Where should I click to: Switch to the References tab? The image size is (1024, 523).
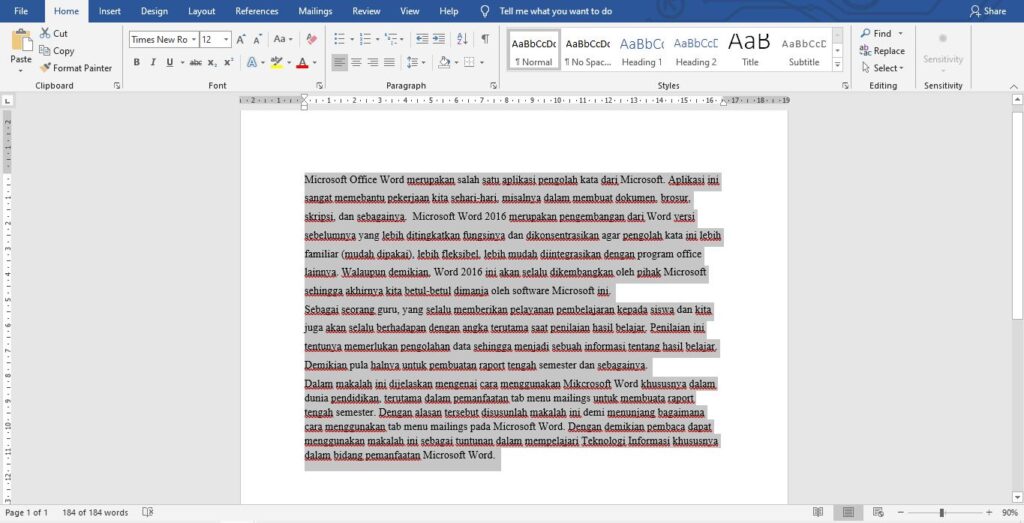[257, 11]
